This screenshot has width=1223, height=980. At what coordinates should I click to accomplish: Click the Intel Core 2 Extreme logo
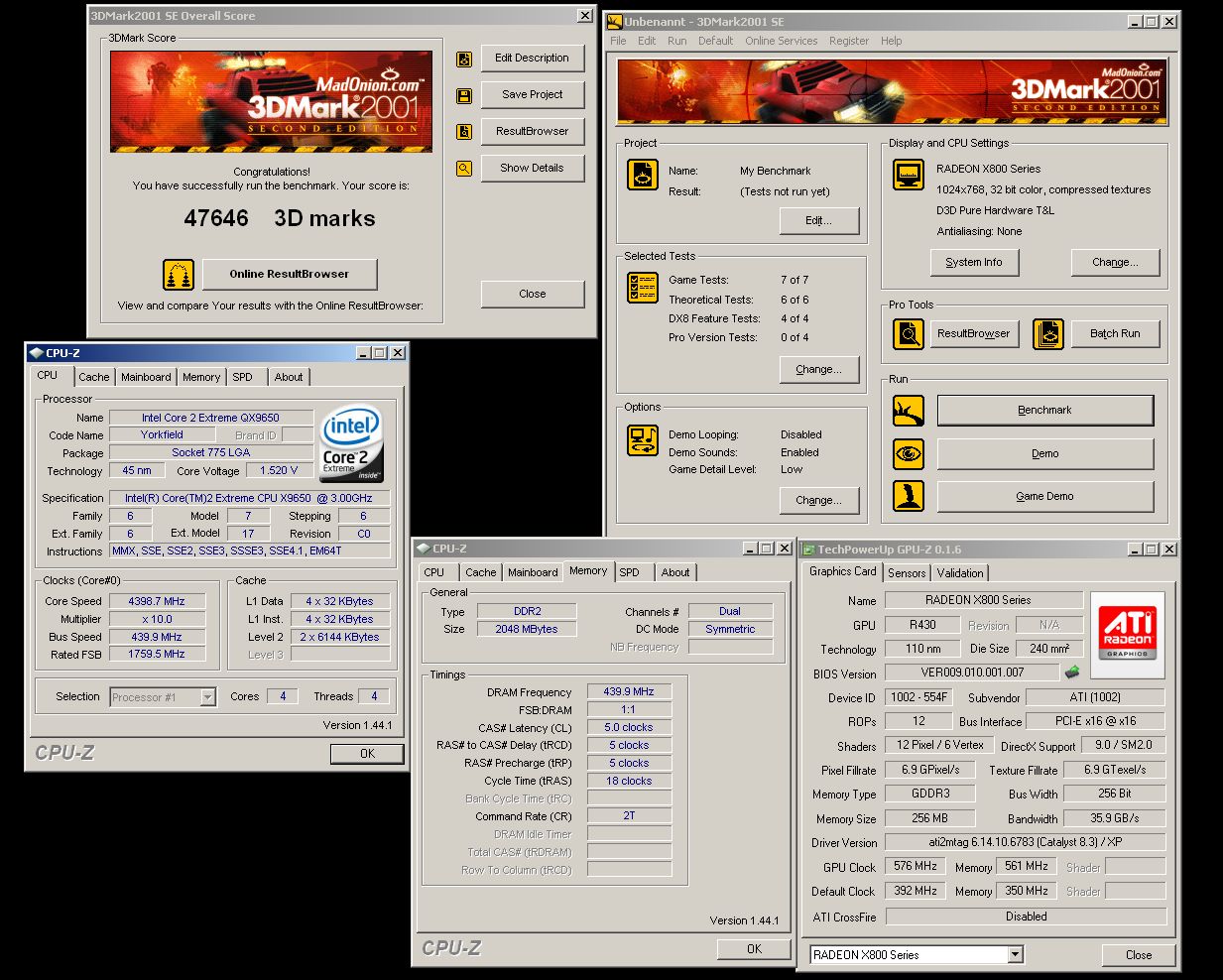351,442
